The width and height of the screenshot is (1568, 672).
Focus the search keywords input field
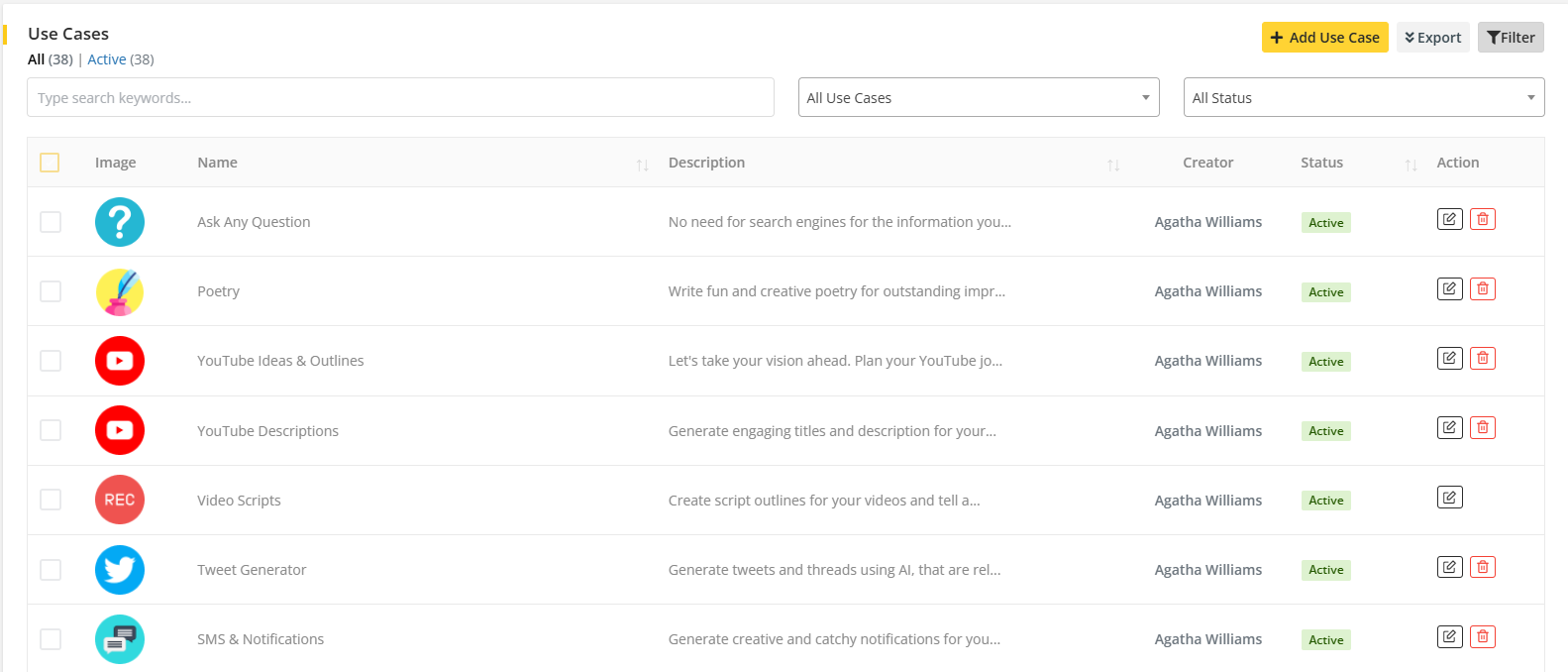(400, 98)
